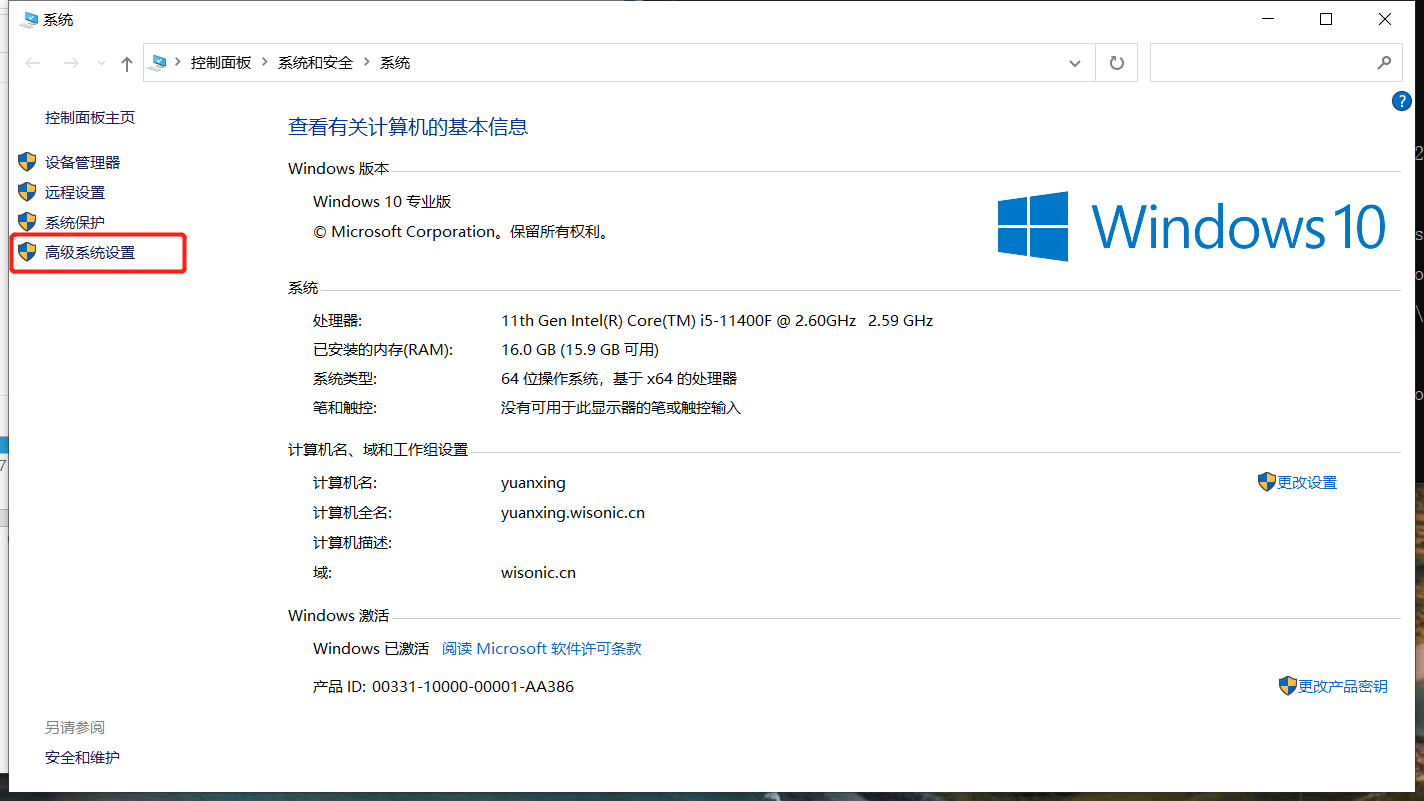Viewport: 1424px width, 801px height.
Task: Click 更改设置 link
Action: tap(1307, 482)
